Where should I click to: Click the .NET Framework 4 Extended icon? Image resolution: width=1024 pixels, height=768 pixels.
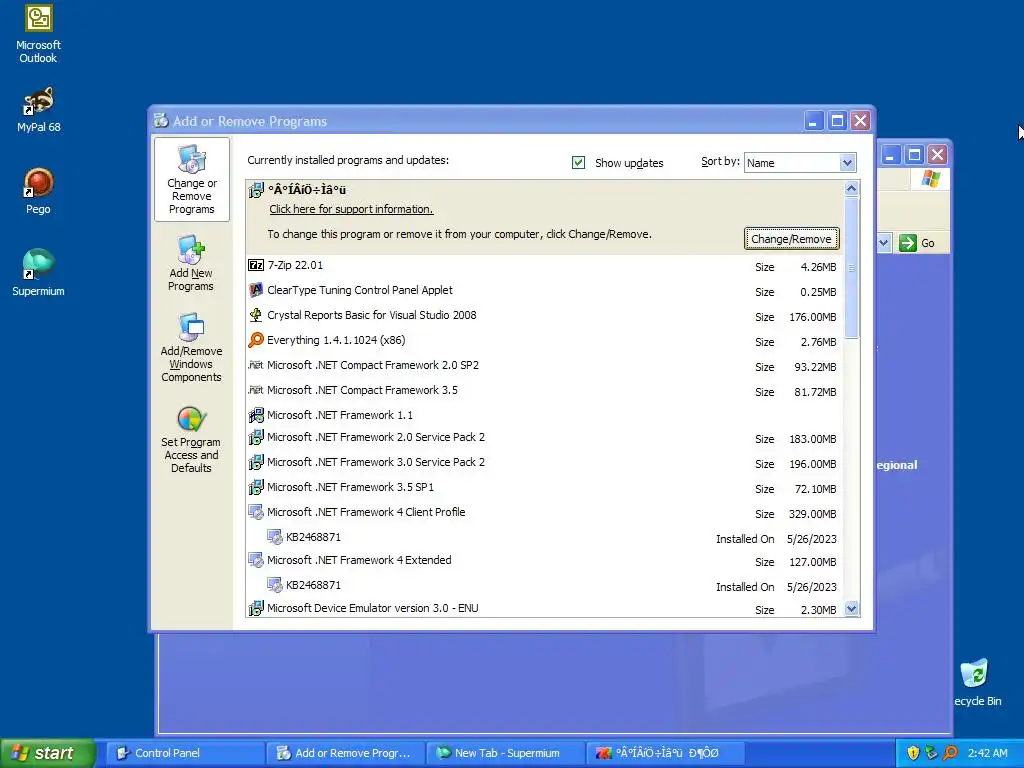pos(255,560)
